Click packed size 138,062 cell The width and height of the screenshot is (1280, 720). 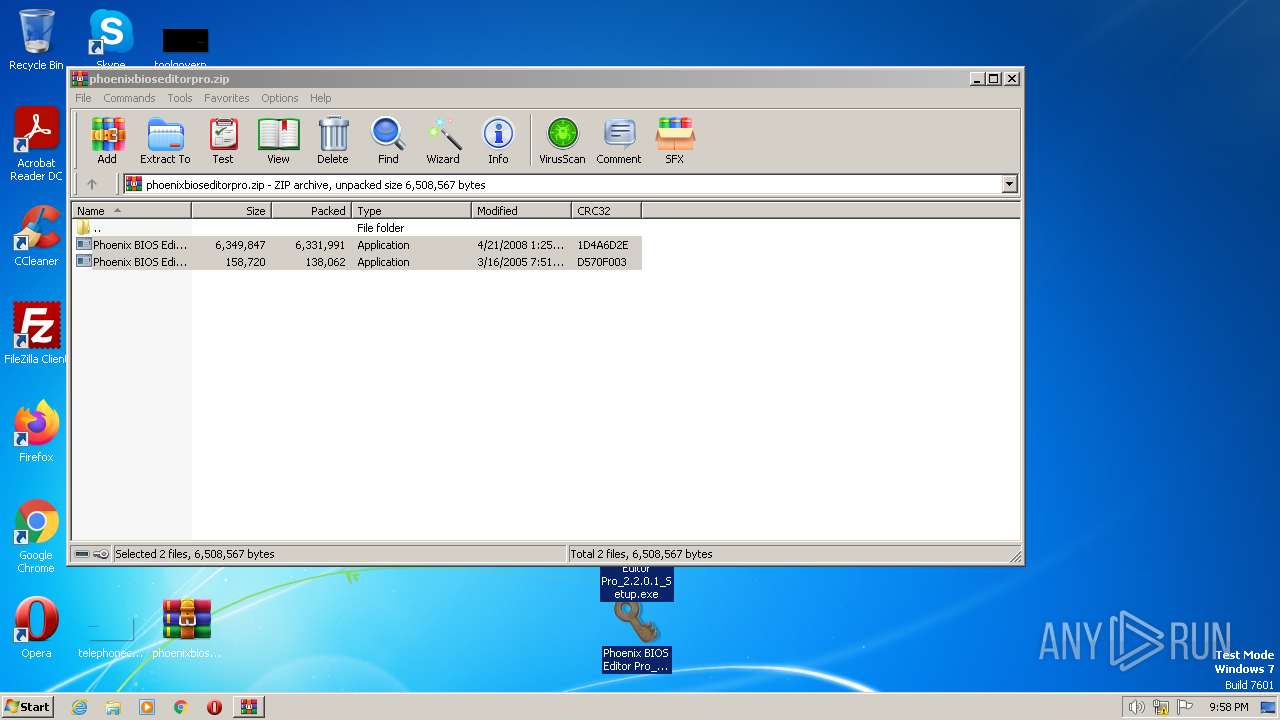coord(325,262)
